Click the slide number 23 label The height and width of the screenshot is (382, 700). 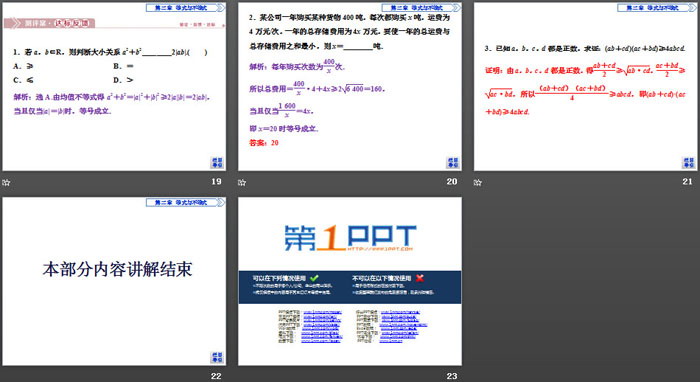[x=452, y=376]
